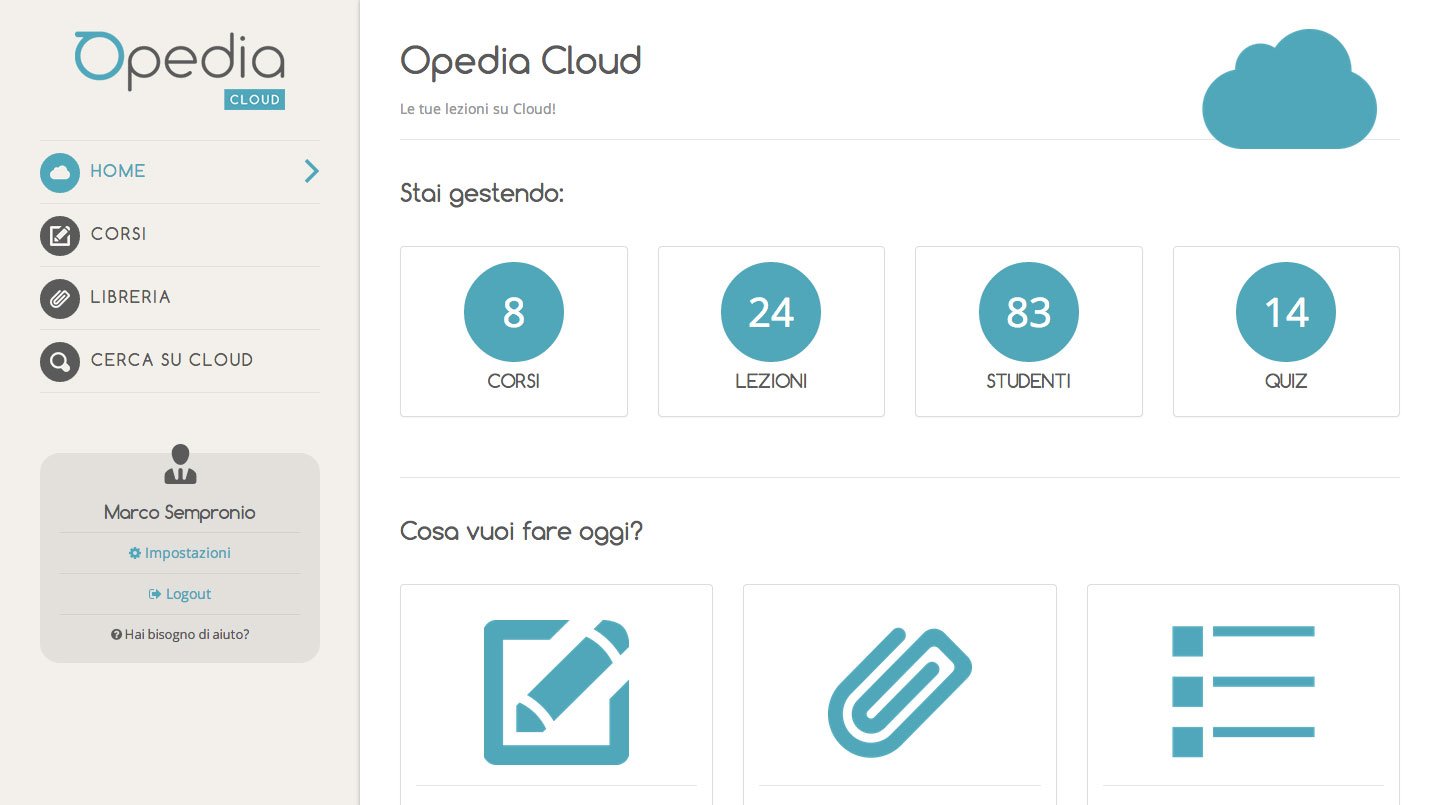Click 'Hai bisogno di aiuto?' help link

click(x=180, y=634)
